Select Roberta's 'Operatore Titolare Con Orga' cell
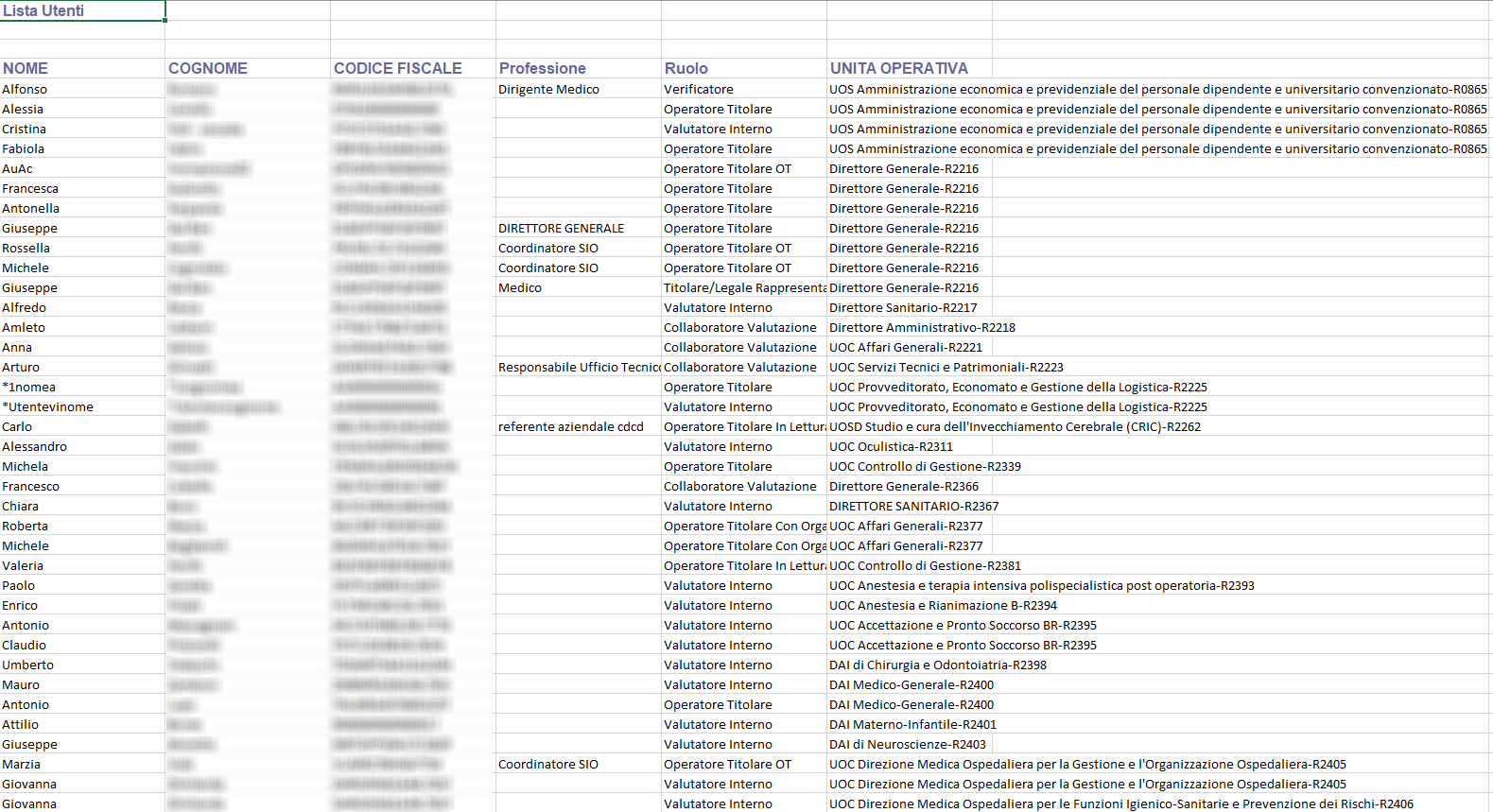1493x812 pixels. [x=744, y=526]
